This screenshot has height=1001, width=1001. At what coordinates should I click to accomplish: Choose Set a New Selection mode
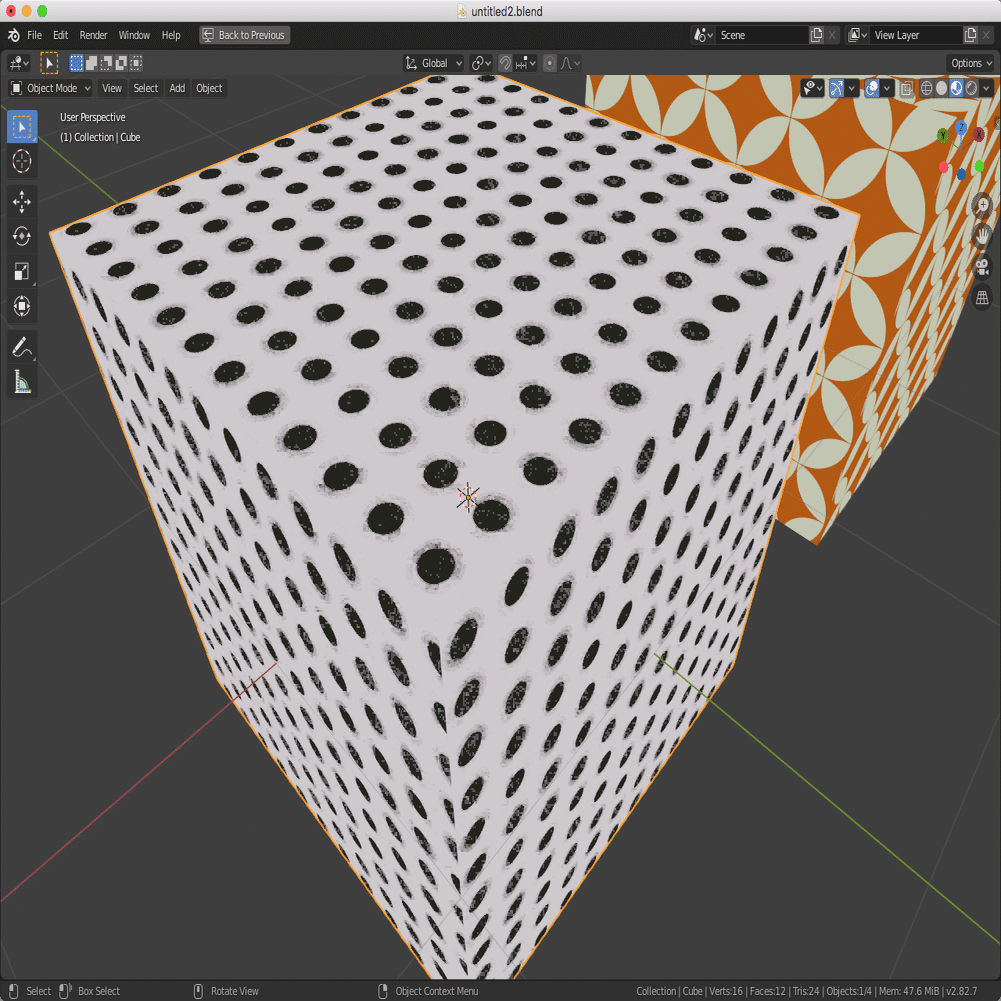point(77,63)
